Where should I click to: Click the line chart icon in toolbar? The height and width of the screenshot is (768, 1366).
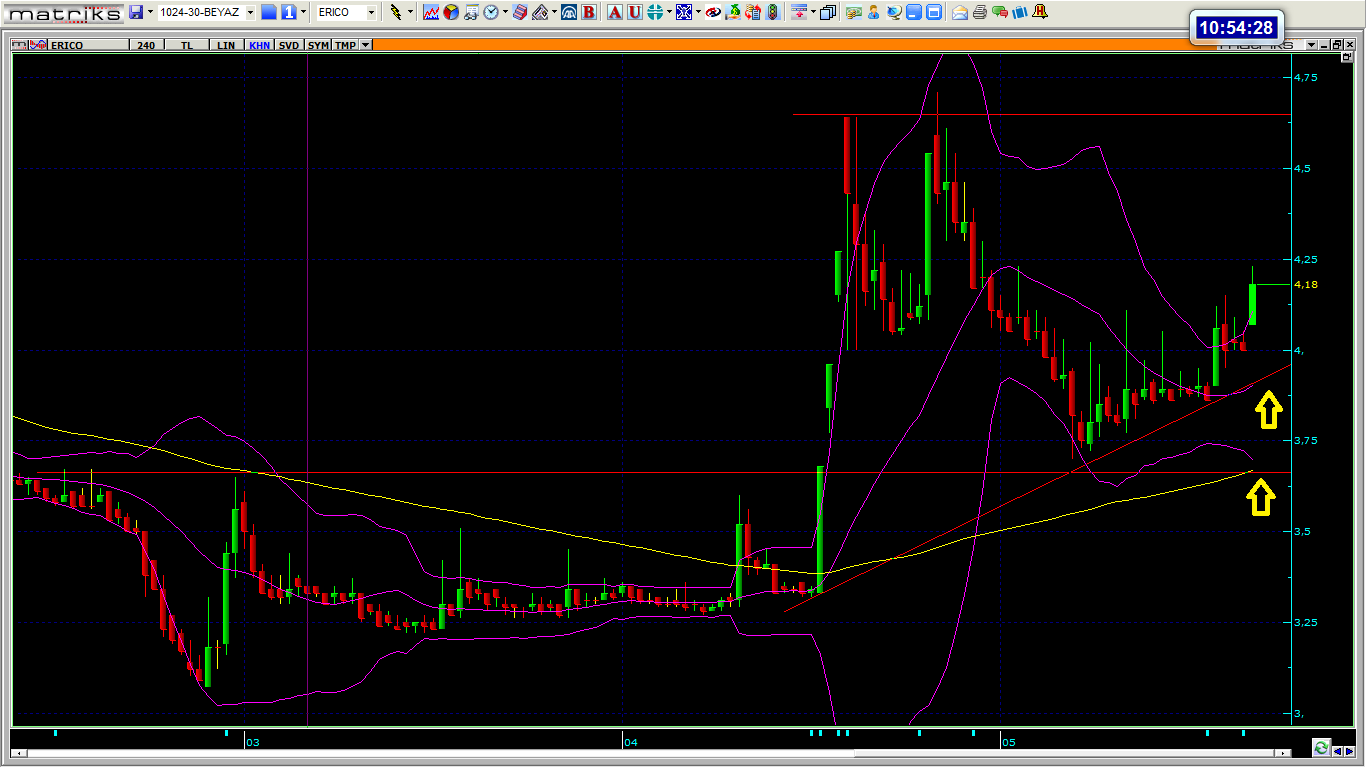pos(431,12)
